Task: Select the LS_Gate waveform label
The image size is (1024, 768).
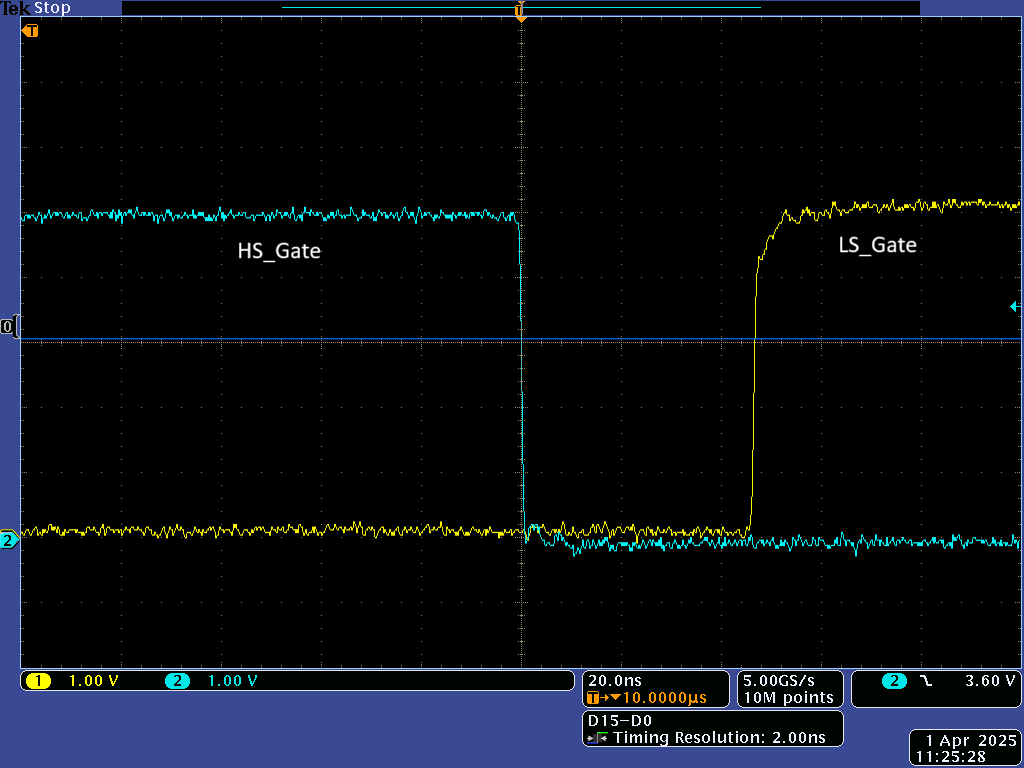Action: coord(878,245)
